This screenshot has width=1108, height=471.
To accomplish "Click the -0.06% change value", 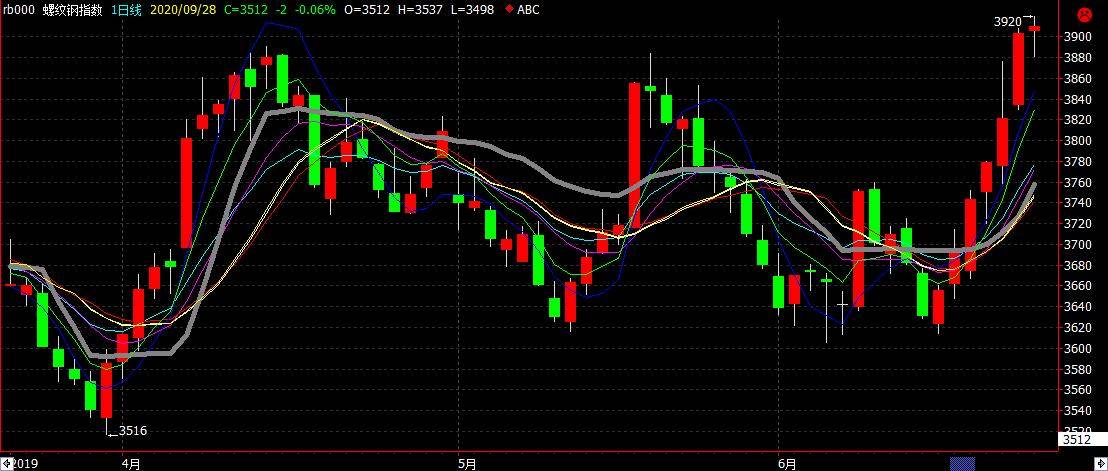I will pyautogui.click(x=317, y=10).
